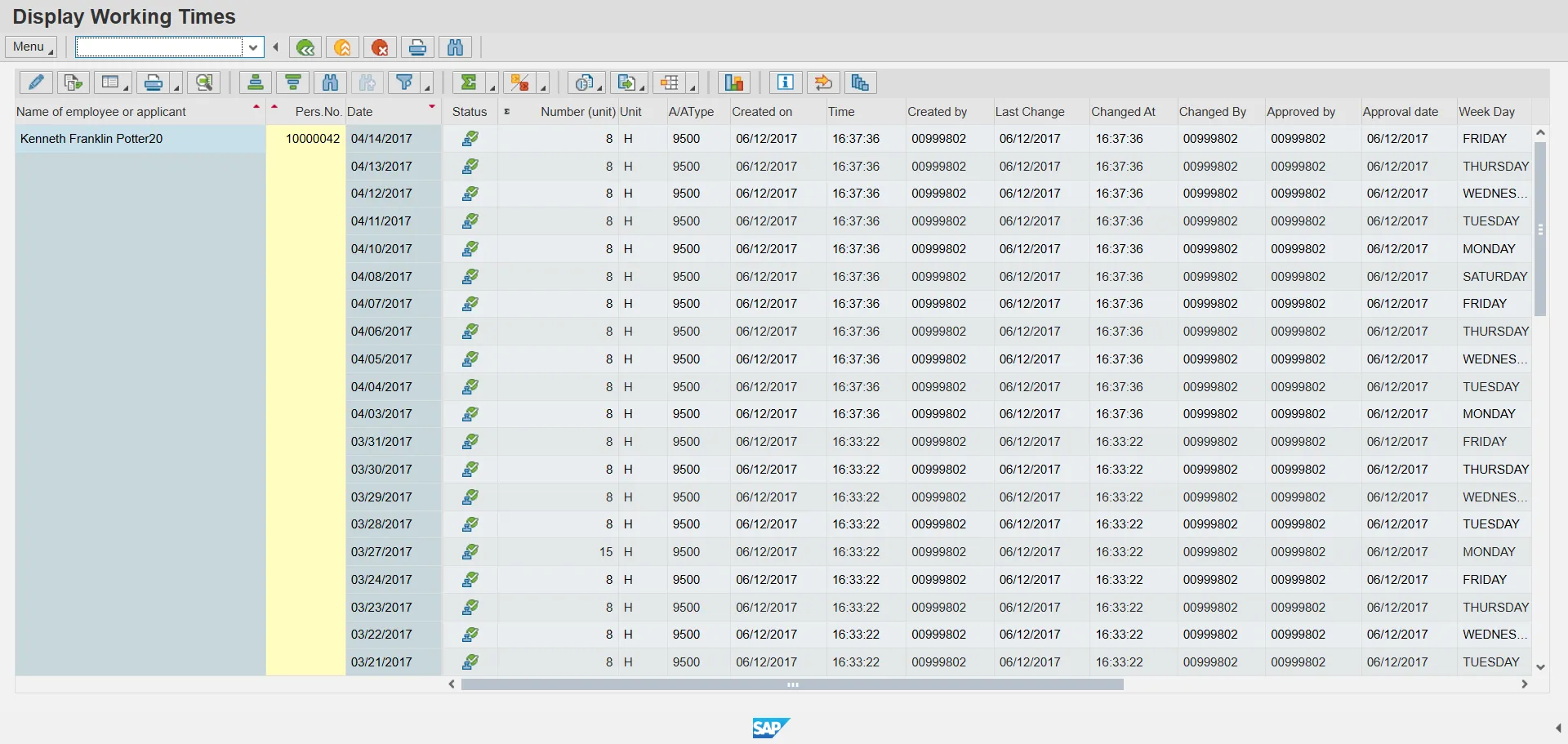Click the command input field
Image resolution: width=1568 pixels, height=744 pixels.
(159, 47)
